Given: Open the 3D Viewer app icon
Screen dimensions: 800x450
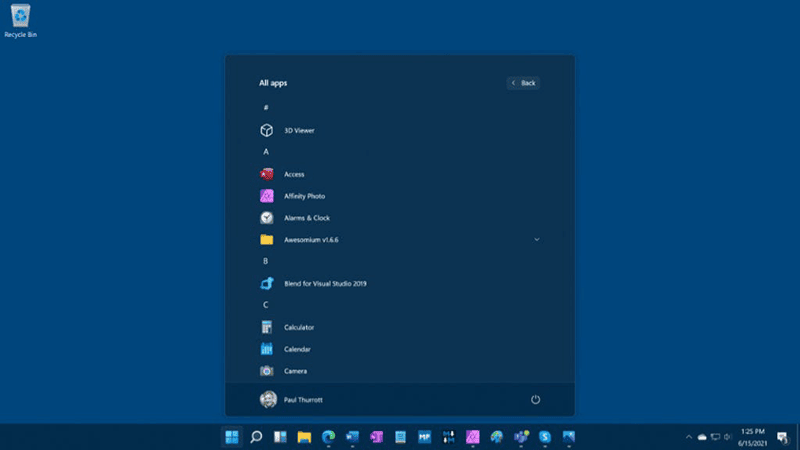Looking at the screenshot, I should (266, 130).
